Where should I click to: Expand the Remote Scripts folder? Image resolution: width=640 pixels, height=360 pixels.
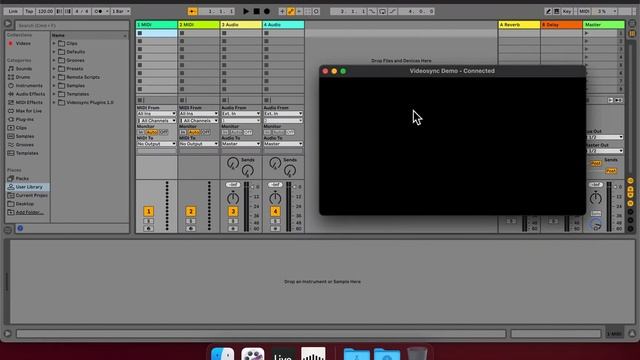(x=54, y=77)
